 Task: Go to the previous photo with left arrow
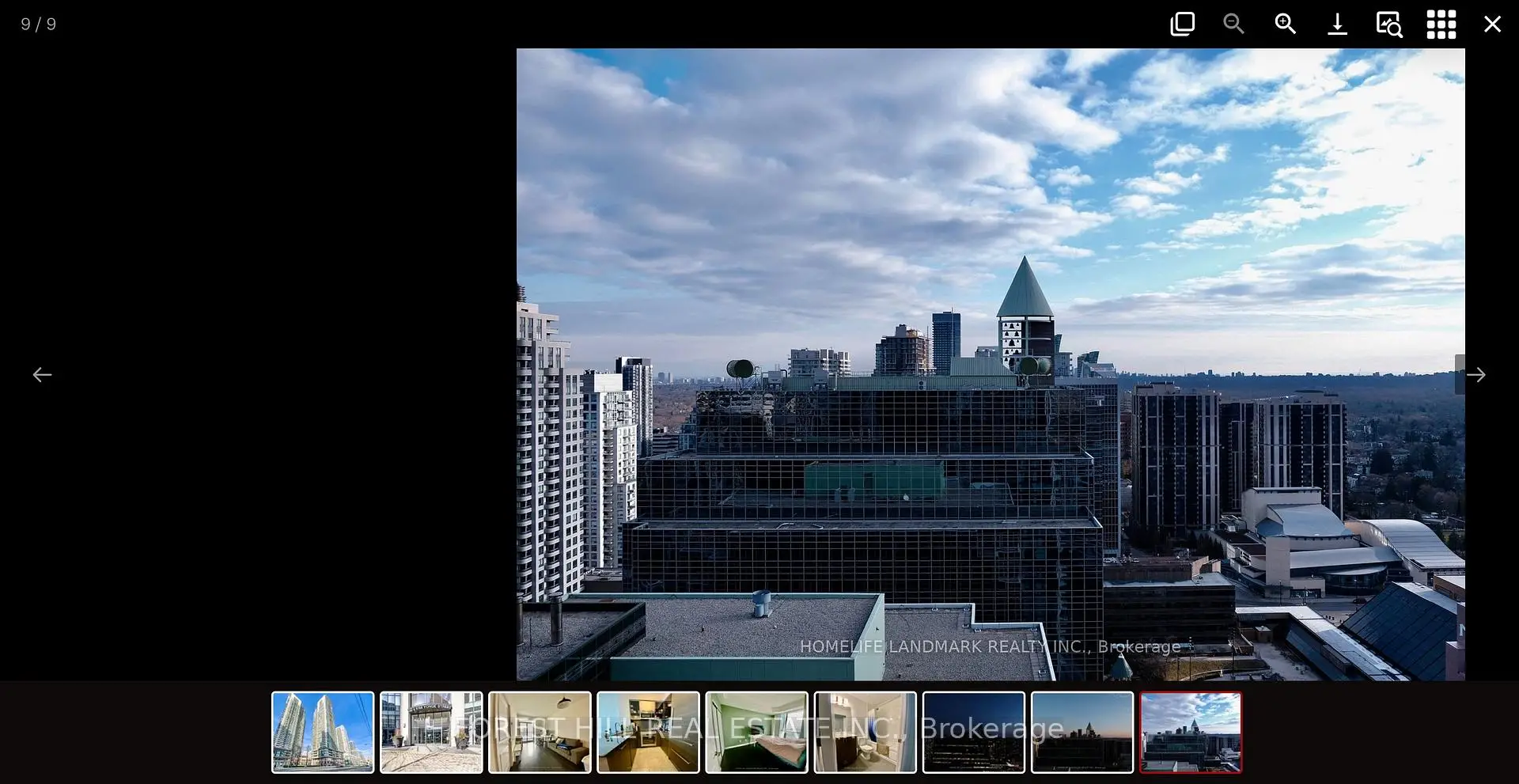(42, 374)
